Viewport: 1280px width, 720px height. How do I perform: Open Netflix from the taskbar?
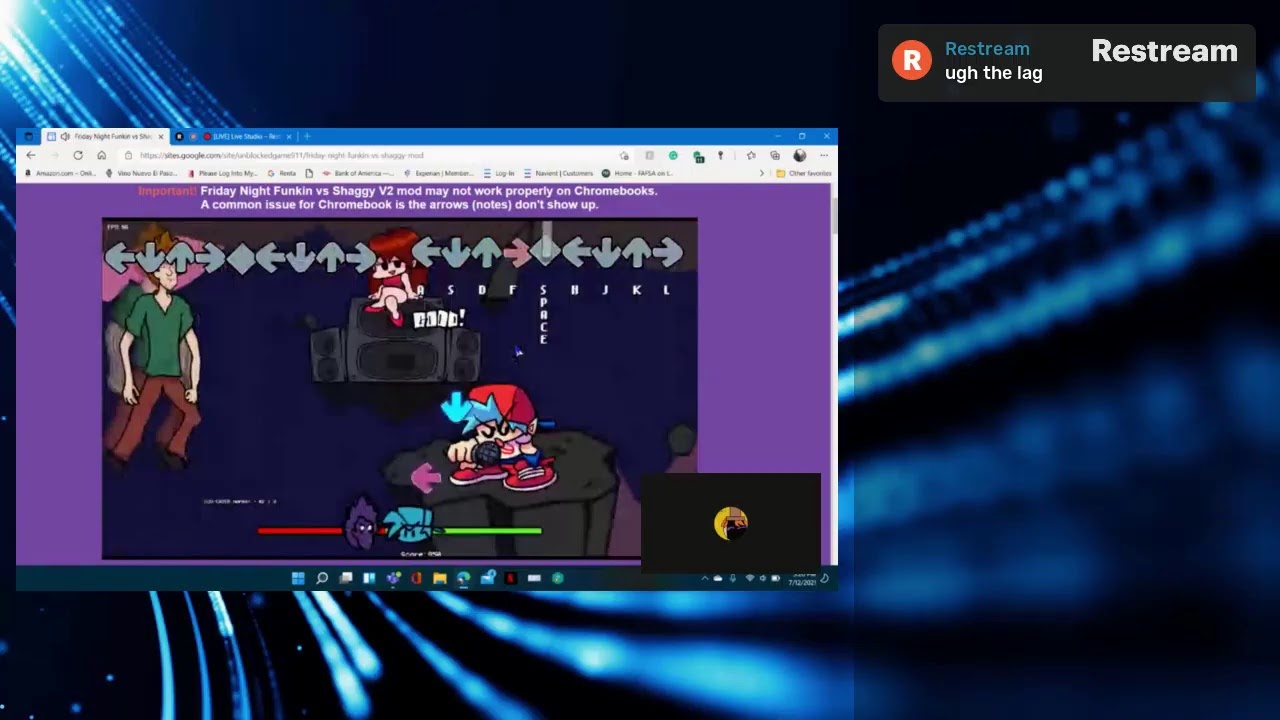click(x=511, y=578)
